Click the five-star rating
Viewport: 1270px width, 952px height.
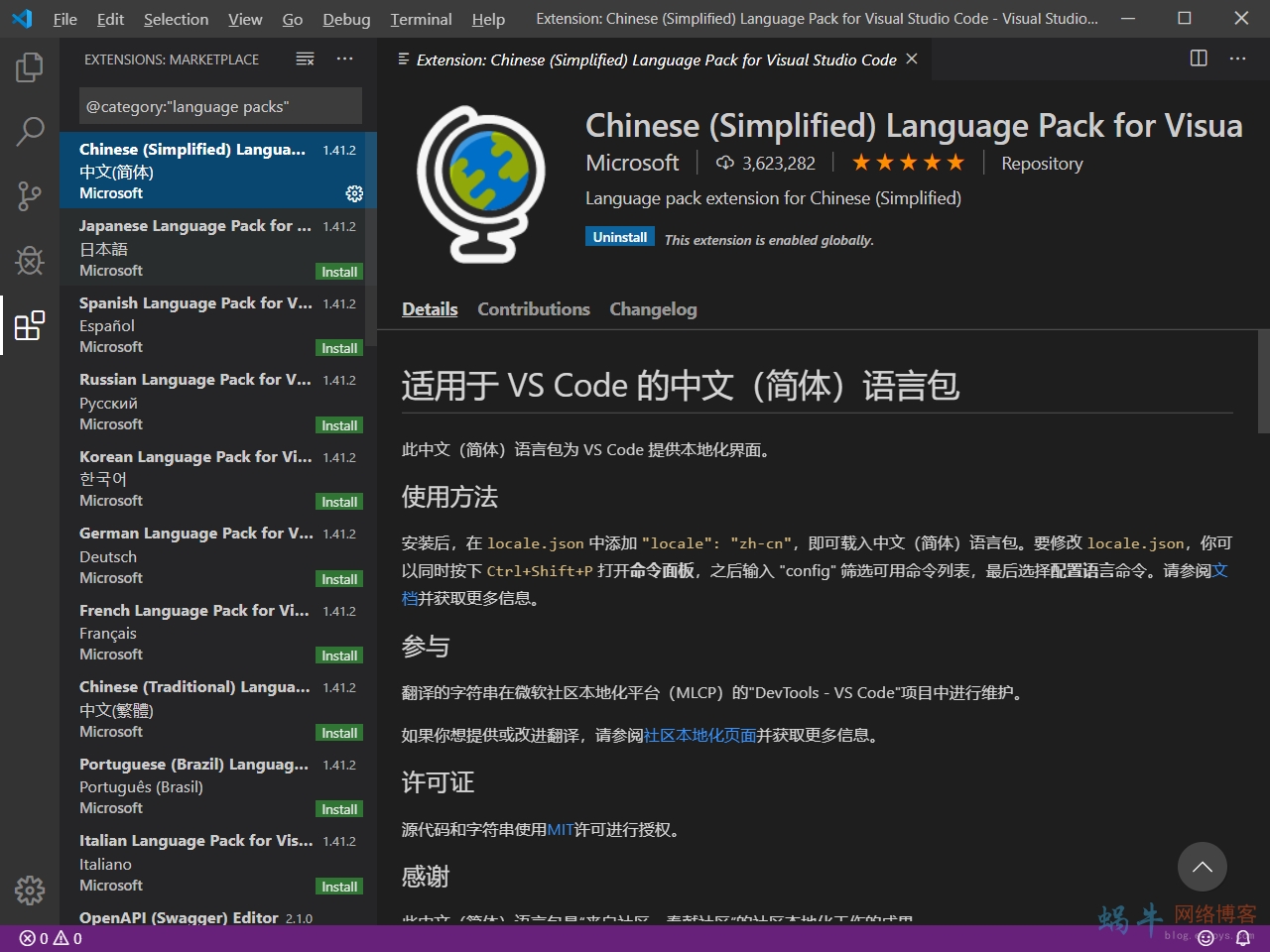908,163
